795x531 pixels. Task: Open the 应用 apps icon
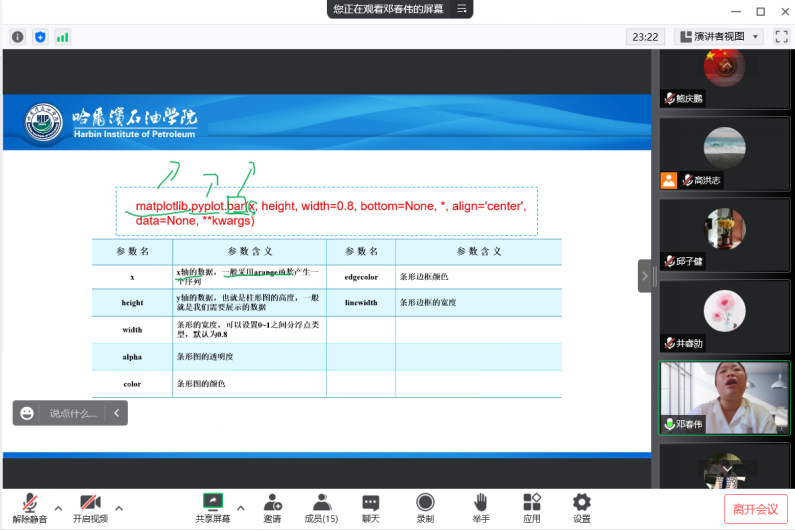point(531,507)
